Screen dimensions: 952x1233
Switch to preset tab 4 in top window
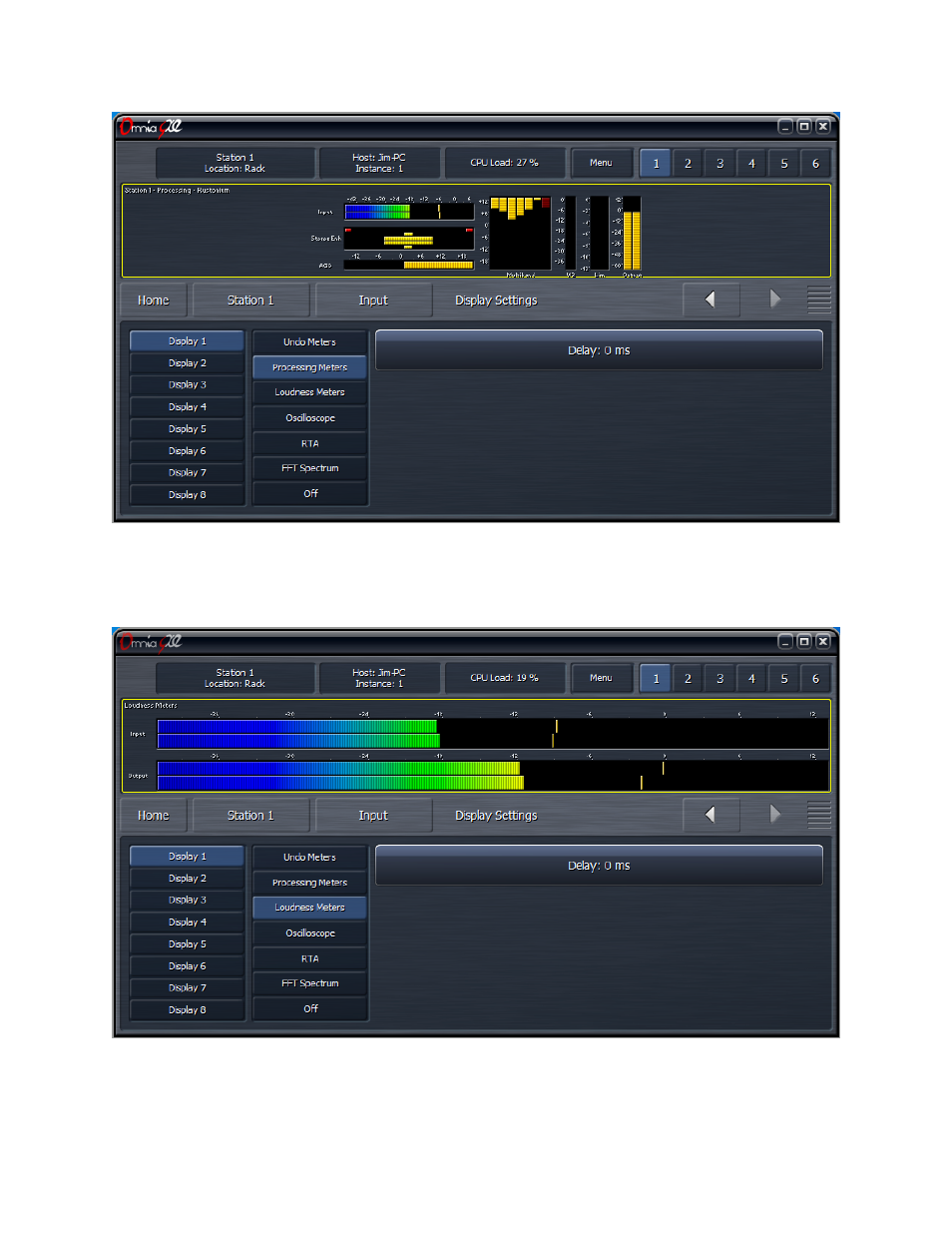(x=751, y=164)
